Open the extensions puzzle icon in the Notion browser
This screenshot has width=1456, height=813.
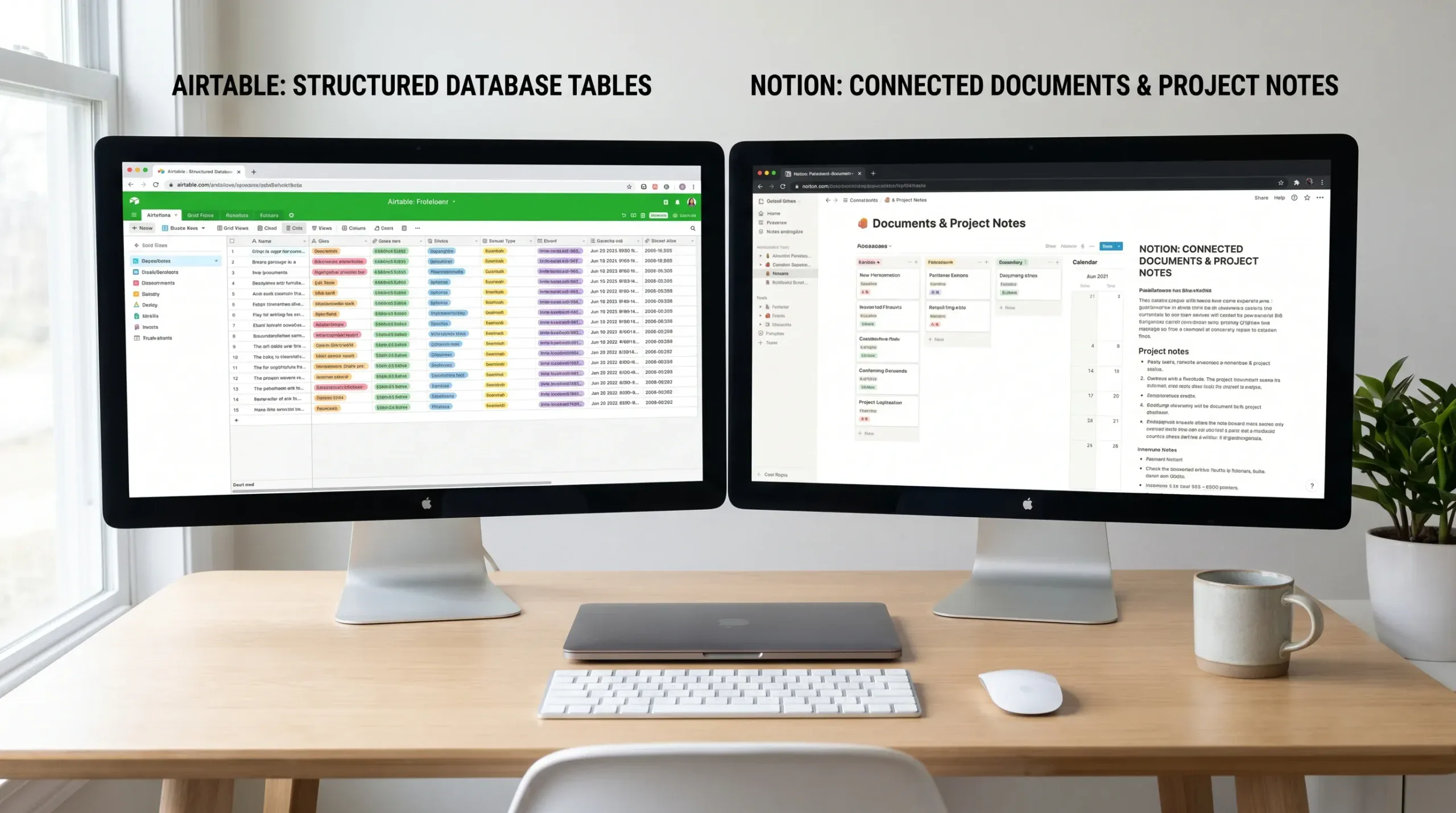pos(1296,183)
